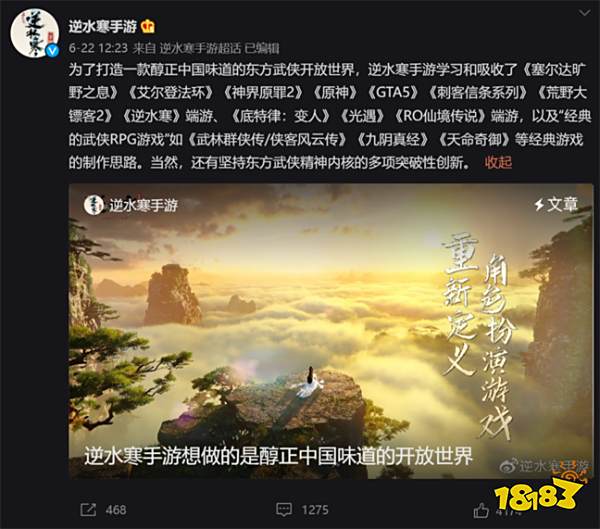Open the 逆水寒手游超话 source link
The image size is (600, 529).
coord(200,48)
